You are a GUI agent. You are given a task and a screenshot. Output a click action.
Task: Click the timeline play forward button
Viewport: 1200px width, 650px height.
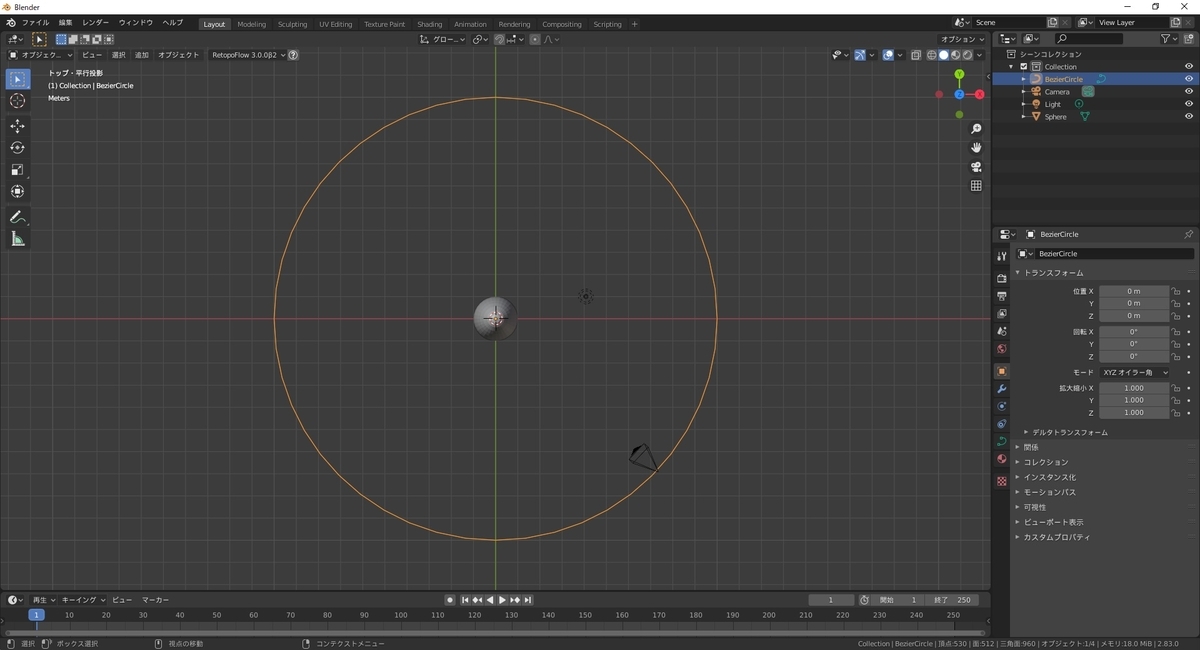(x=502, y=600)
